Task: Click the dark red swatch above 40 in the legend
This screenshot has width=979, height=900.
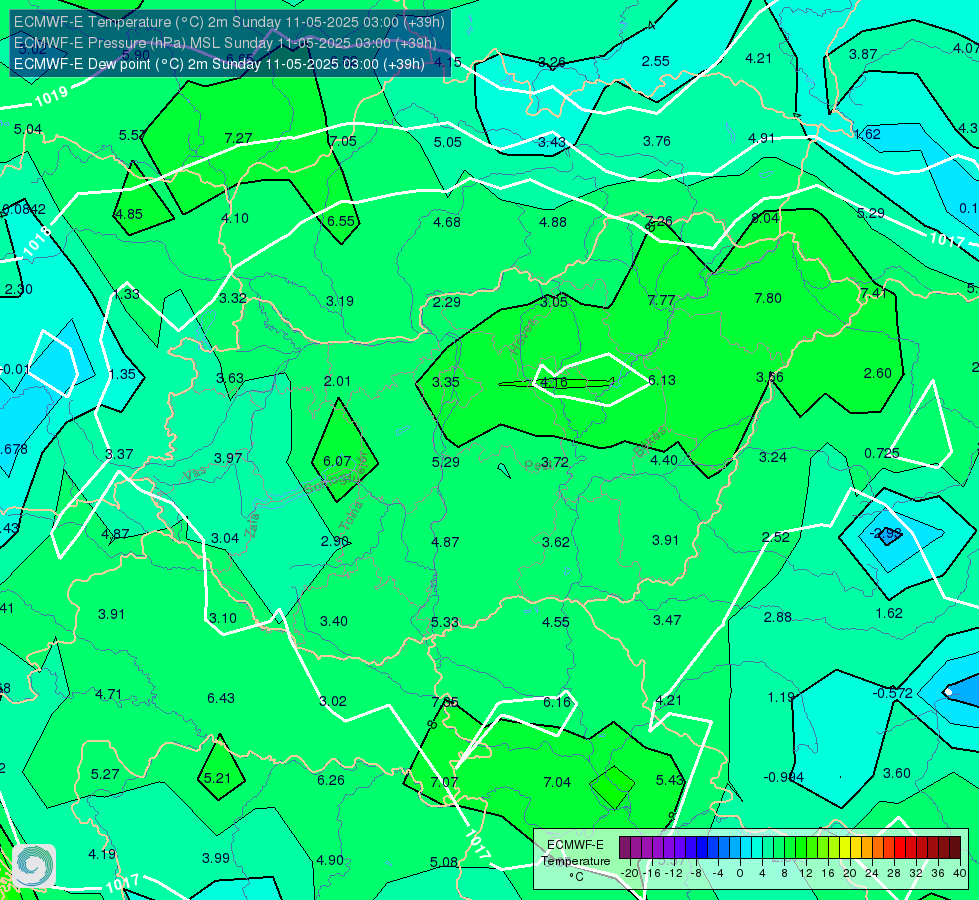Action: coord(955,848)
